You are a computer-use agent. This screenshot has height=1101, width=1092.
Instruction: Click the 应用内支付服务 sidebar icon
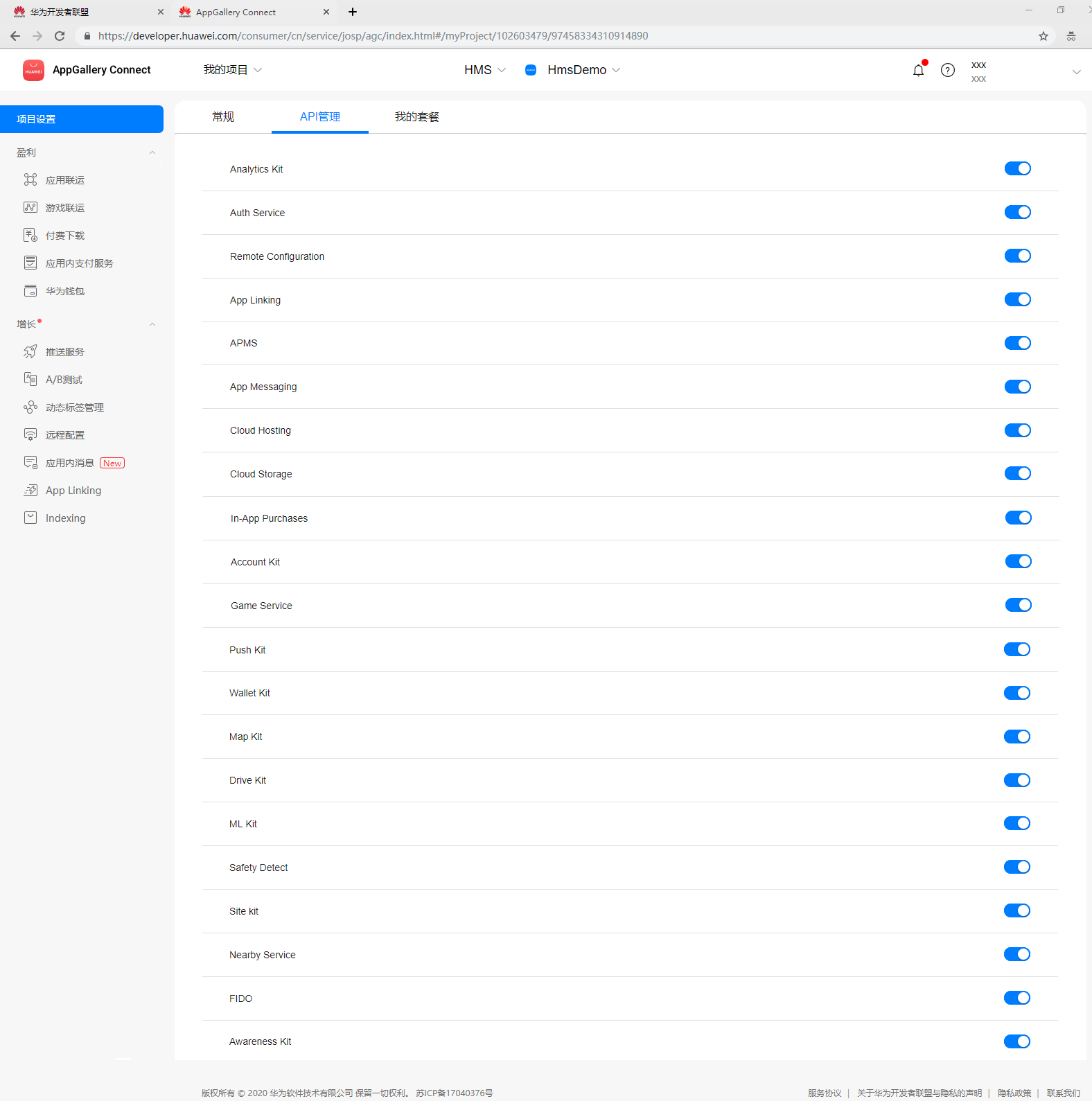point(30,263)
